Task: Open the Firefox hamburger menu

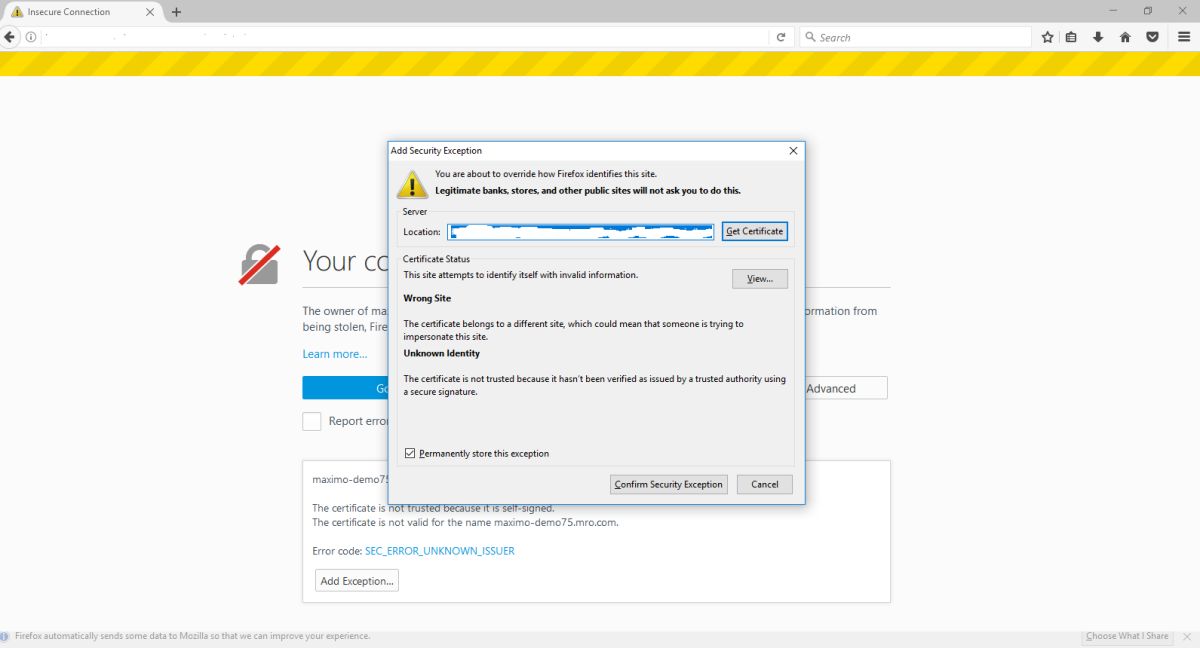Action: click(1184, 37)
